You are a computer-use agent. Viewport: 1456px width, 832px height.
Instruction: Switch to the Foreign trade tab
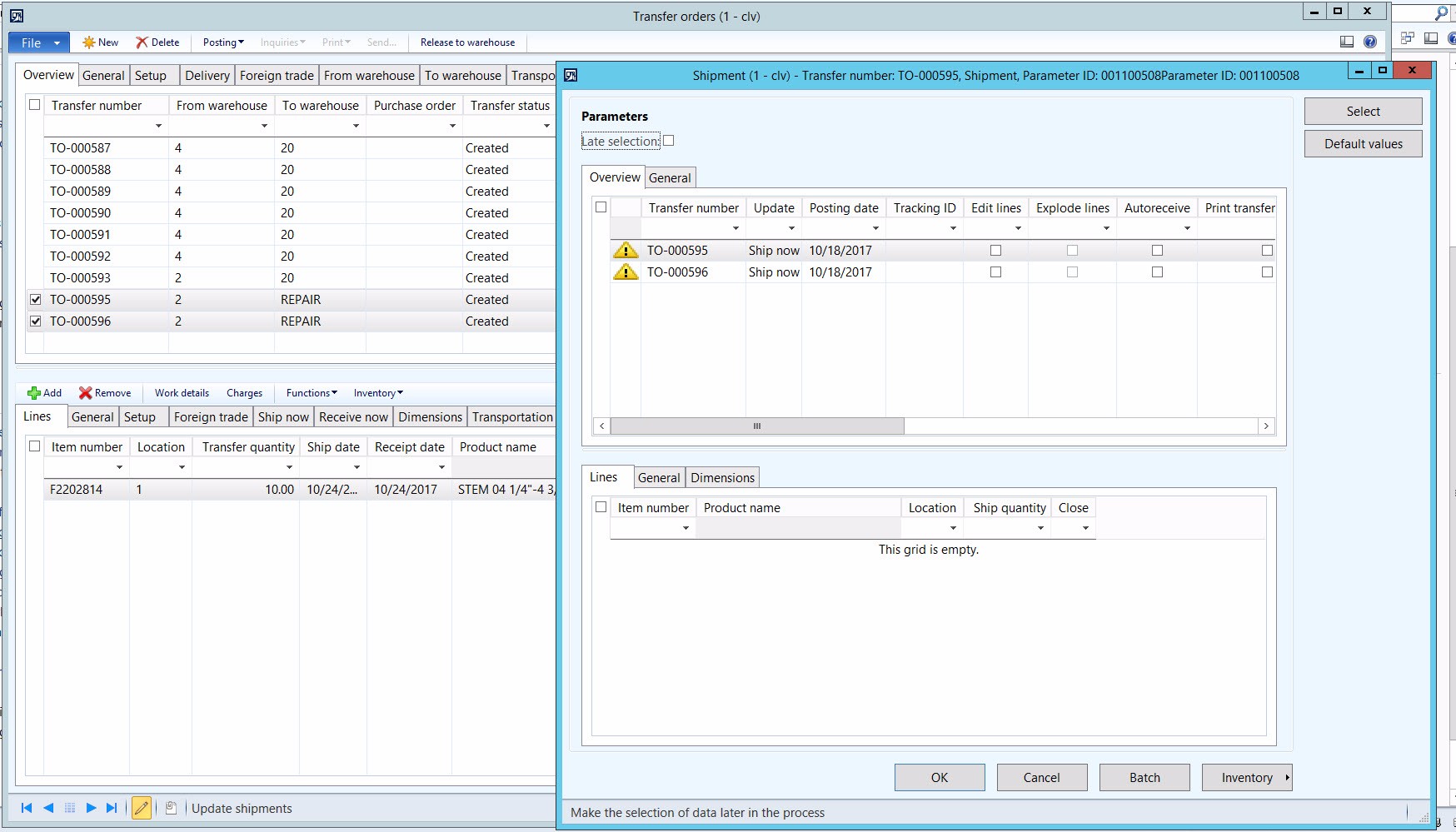click(x=277, y=76)
